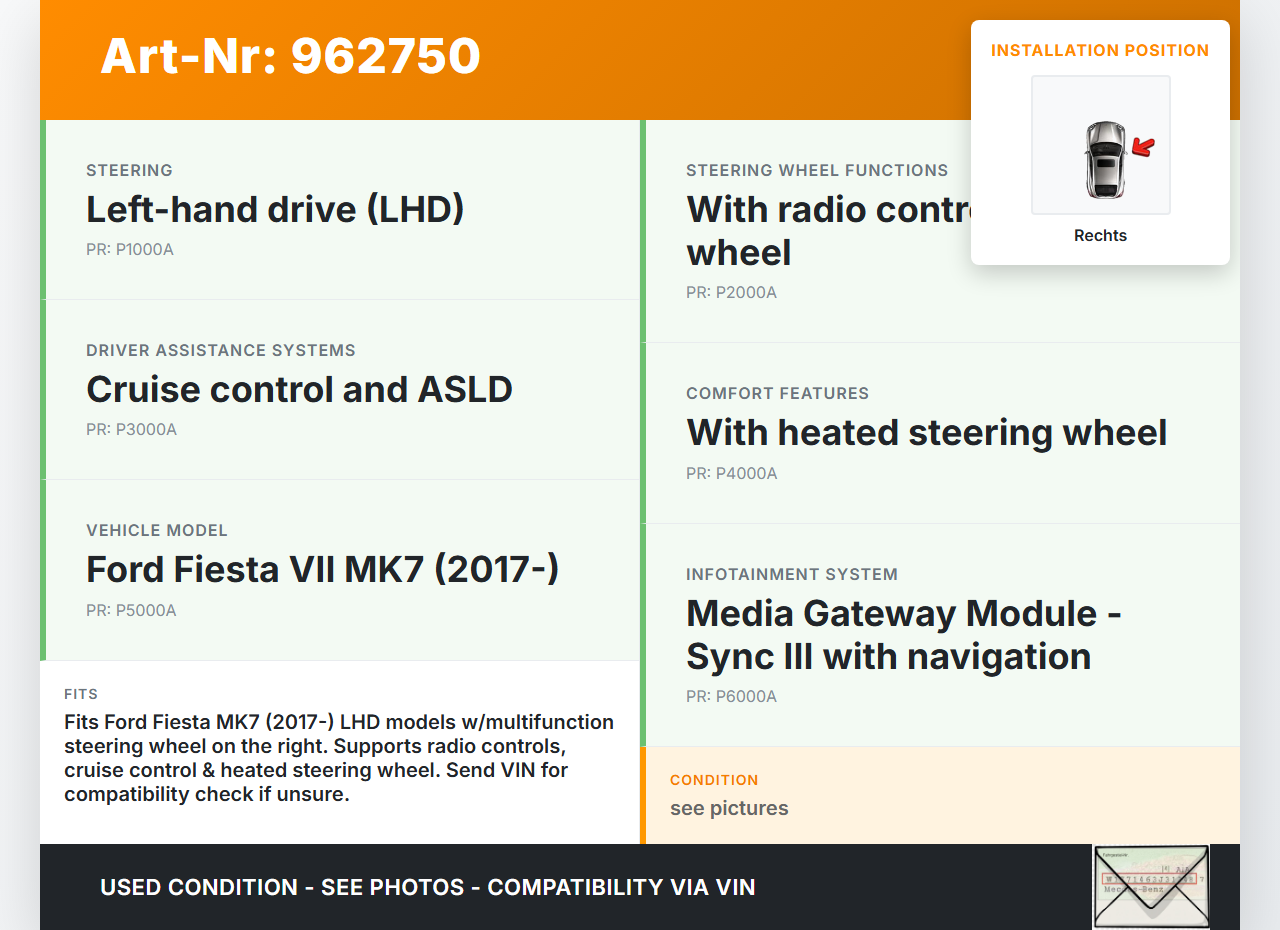The image size is (1280, 930).
Task: Click the "COMFORT FEATURES" label
Action: pos(778,393)
